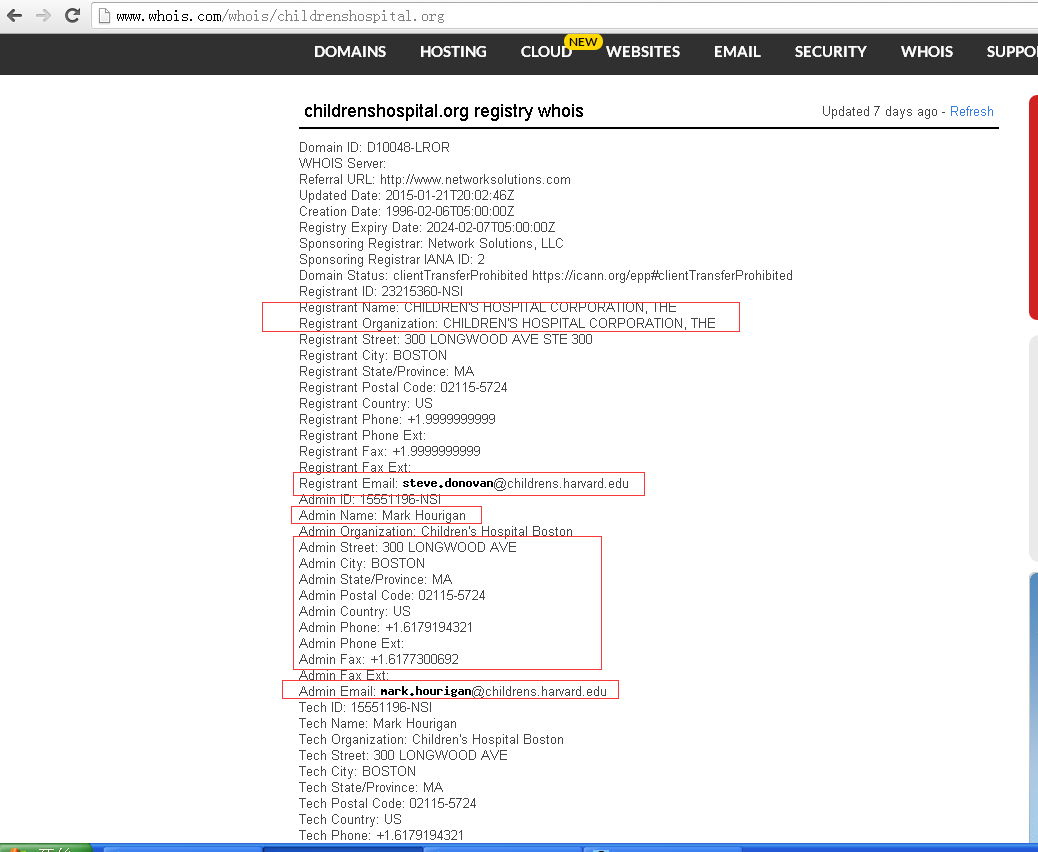The height and width of the screenshot is (852, 1038).
Task: Select the Updated 7 days ago text
Action: tap(880, 111)
